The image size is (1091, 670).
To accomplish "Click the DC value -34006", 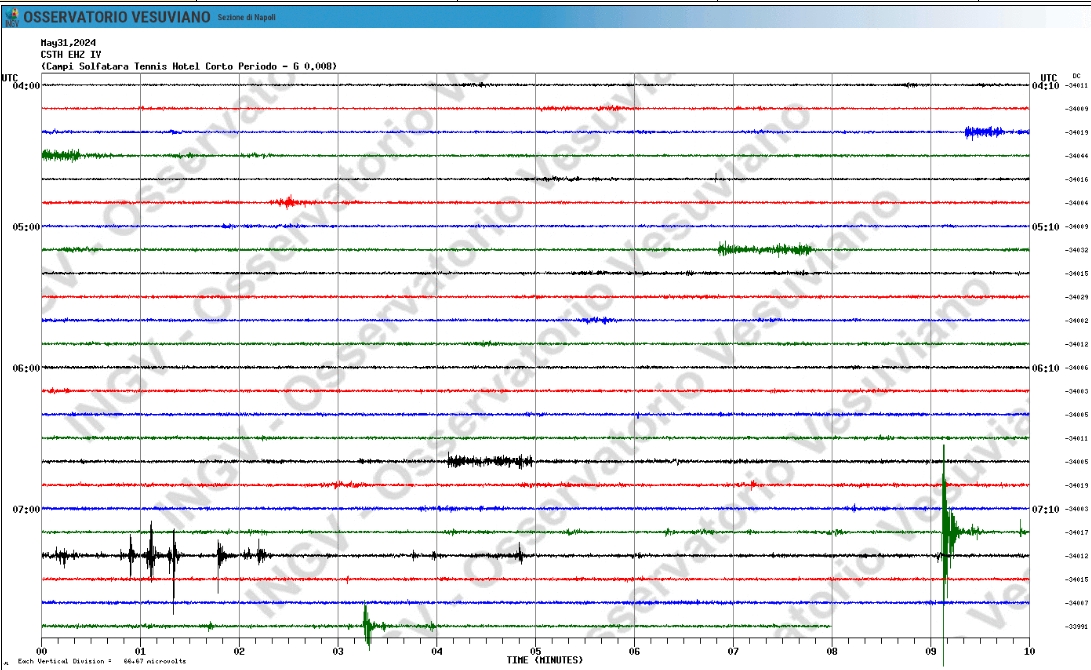I will tap(1077, 368).
